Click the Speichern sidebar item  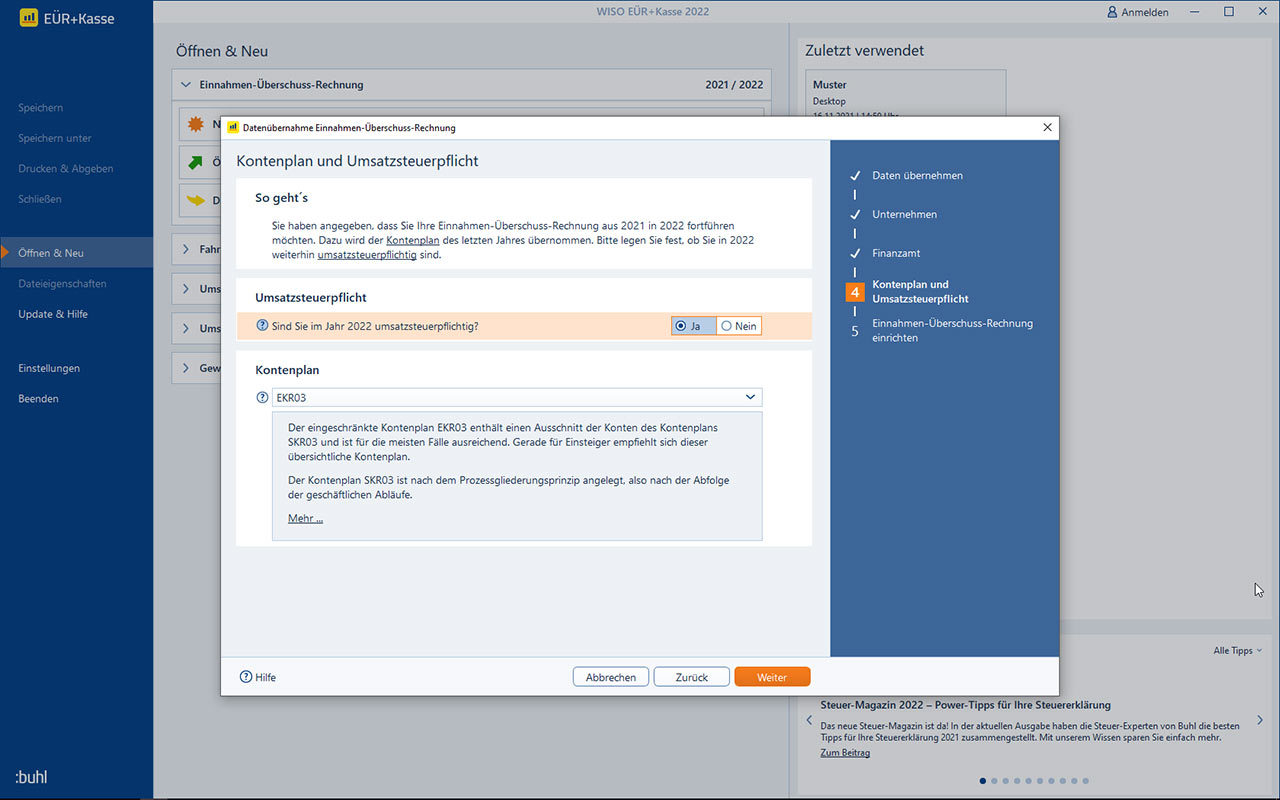40,107
